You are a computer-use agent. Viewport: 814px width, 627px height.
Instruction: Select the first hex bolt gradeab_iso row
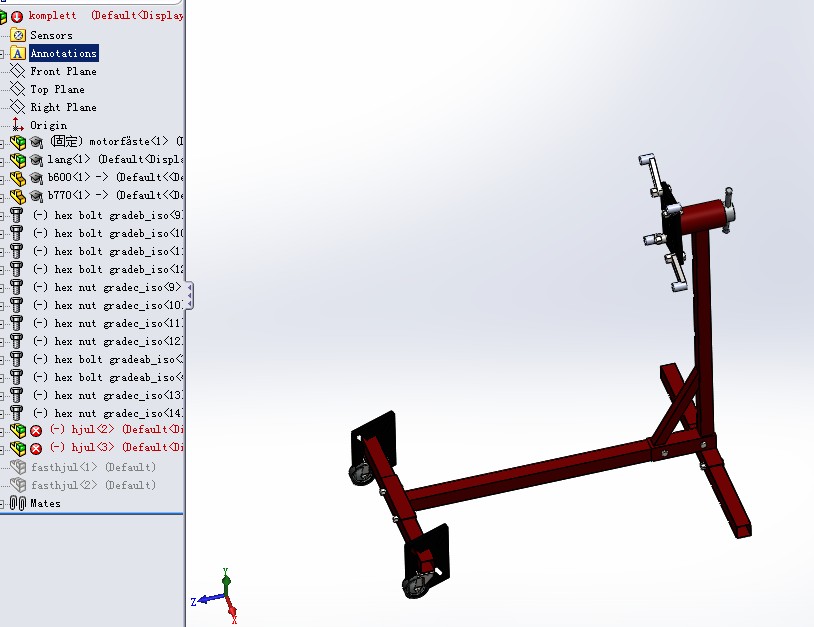(108, 359)
